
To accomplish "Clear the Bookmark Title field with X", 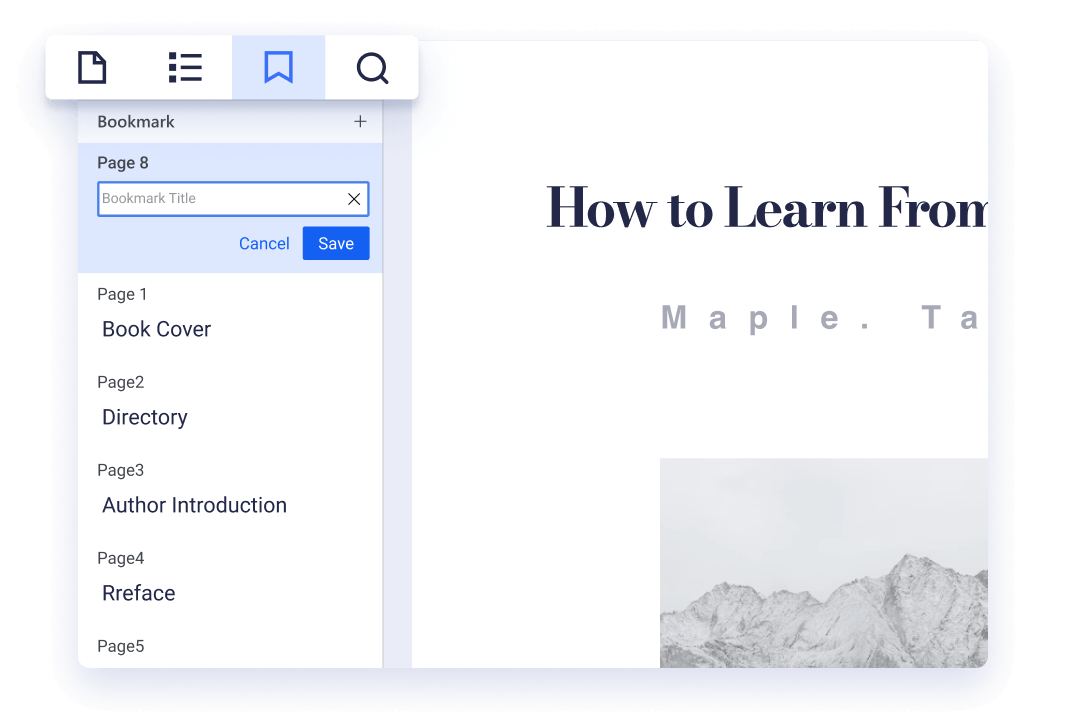I will tap(354, 199).
